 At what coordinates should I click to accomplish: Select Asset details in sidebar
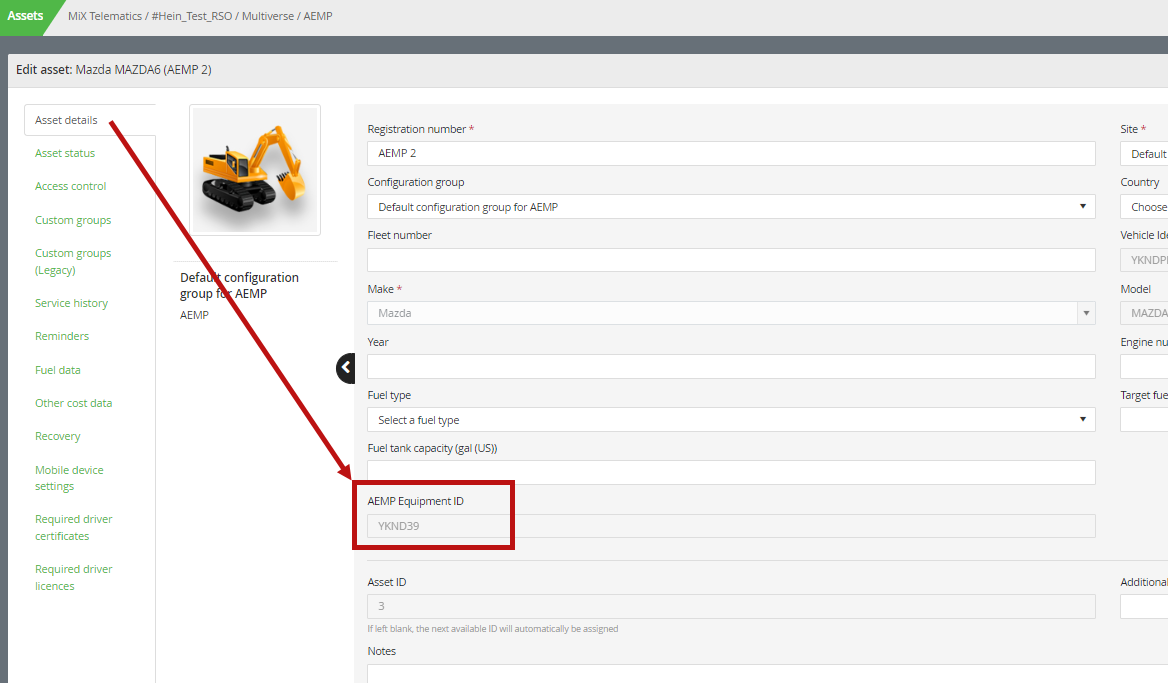pos(66,120)
